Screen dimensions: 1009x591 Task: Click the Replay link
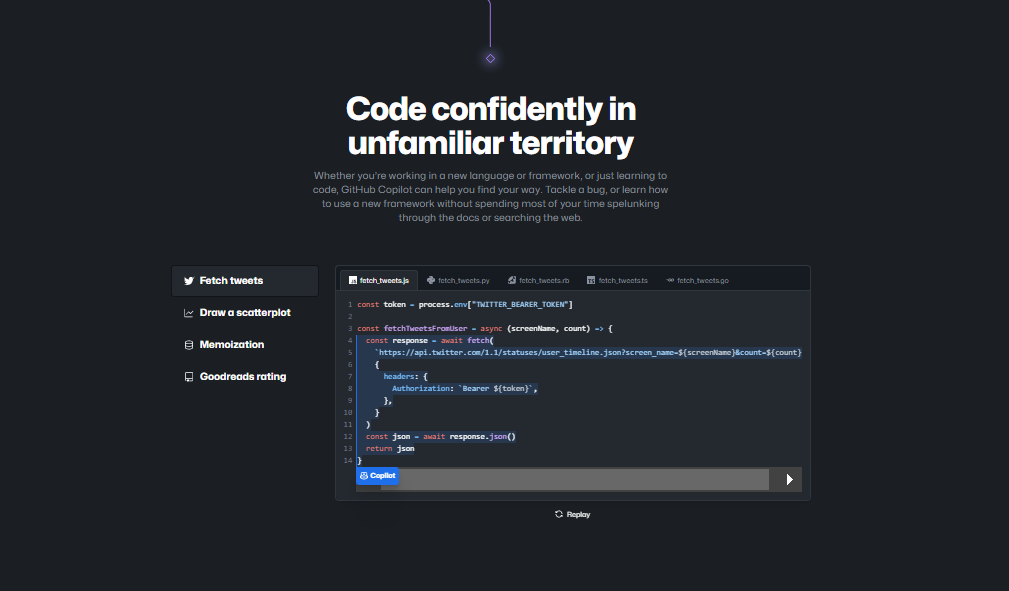[573, 514]
